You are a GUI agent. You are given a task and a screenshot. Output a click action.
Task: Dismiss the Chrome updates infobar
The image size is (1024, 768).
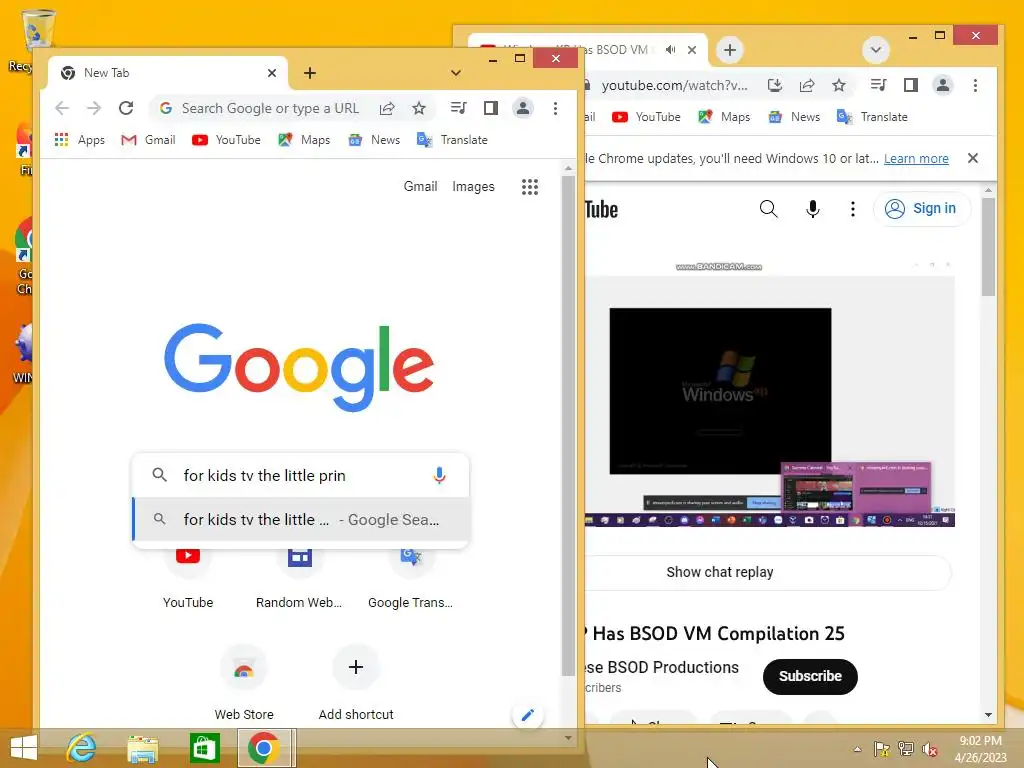coord(972,158)
